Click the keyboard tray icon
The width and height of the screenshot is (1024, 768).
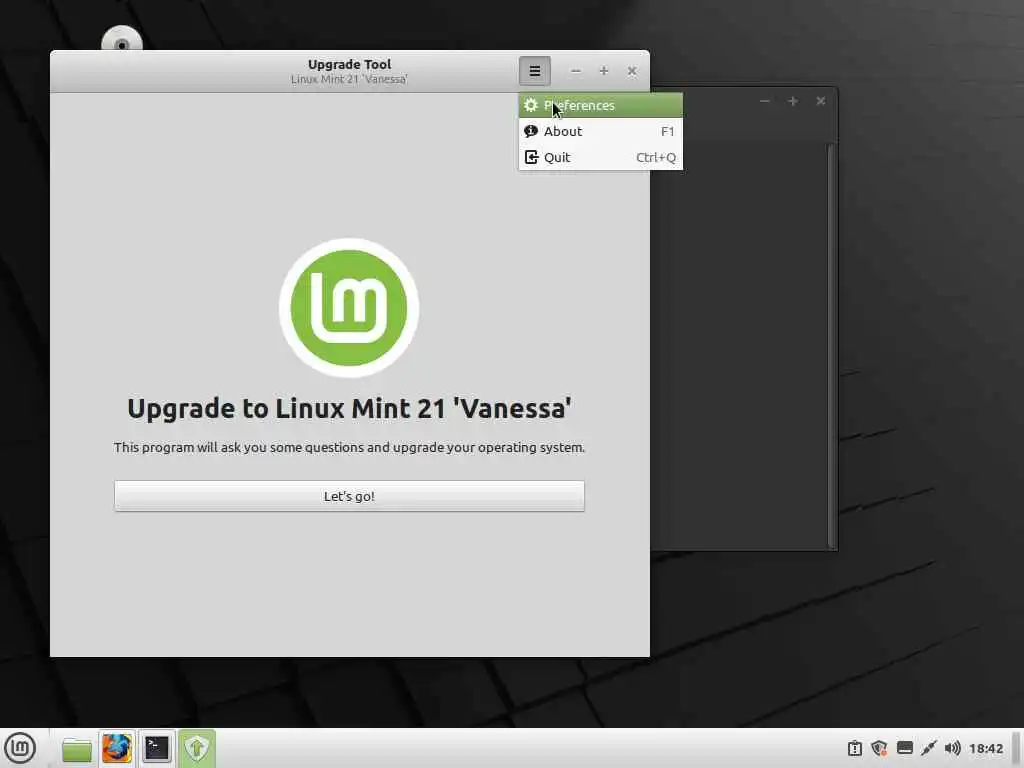coord(904,748)
